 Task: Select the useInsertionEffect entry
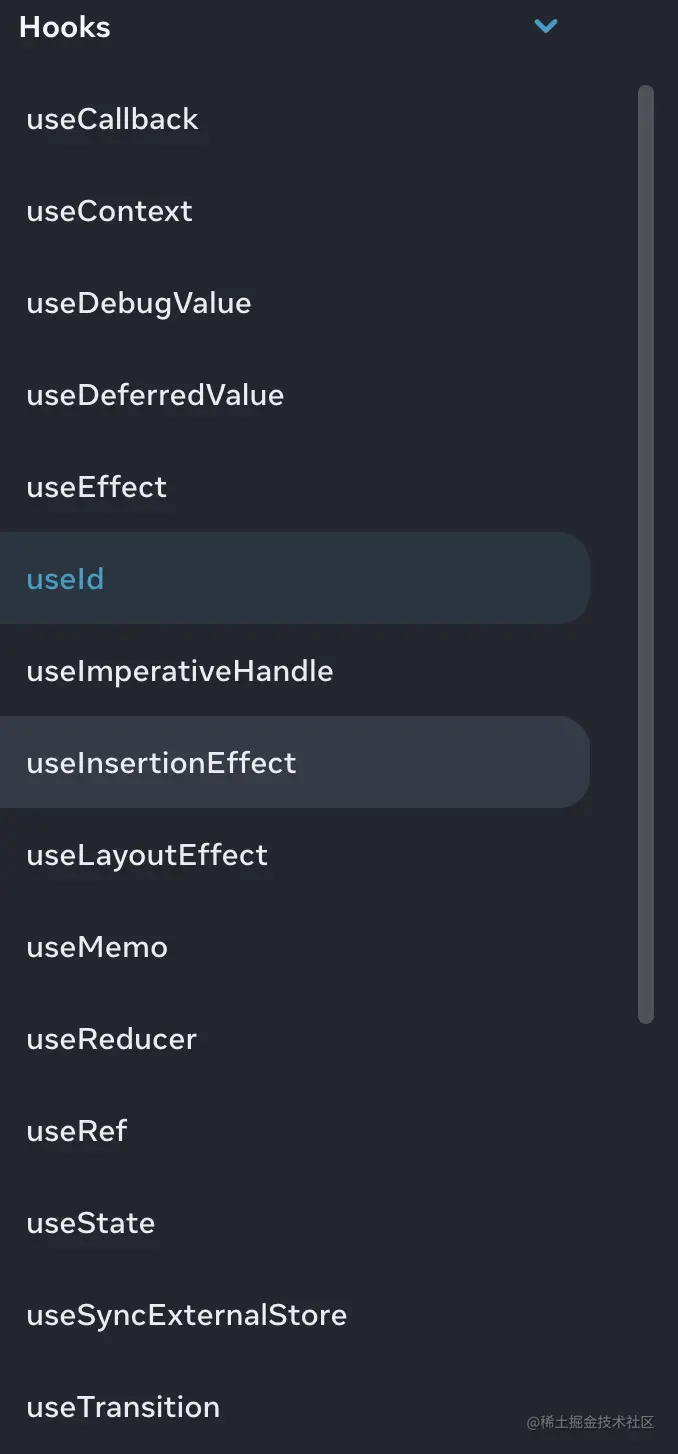tap(161, 763)
